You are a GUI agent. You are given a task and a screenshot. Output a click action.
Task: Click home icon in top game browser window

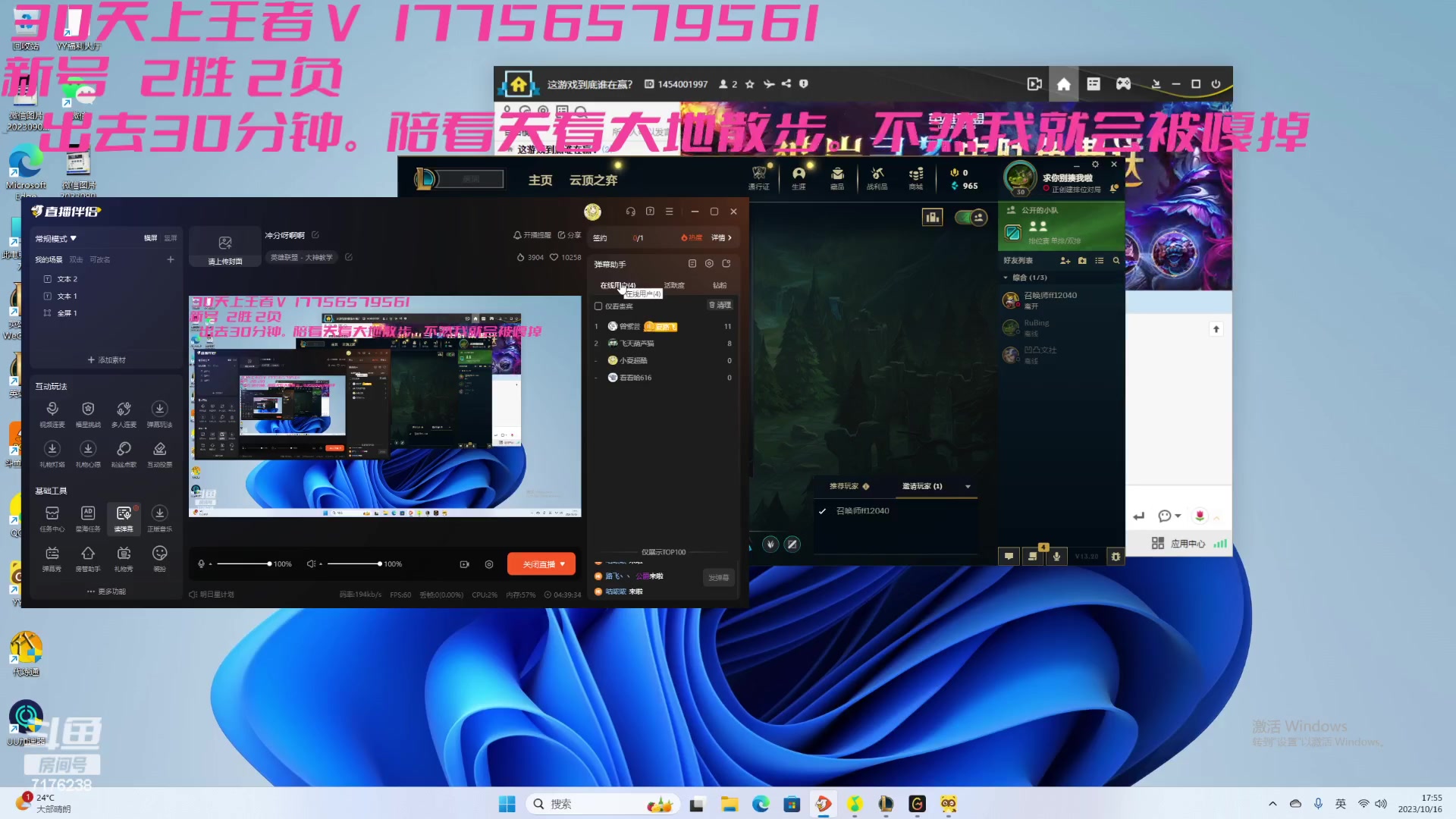pyautogui.click(x=1064, y=84)
